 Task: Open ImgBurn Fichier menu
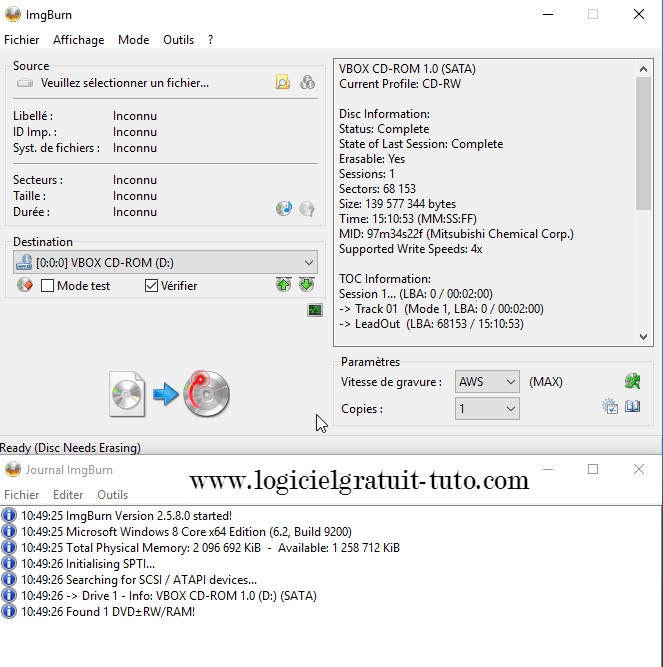tap(22, 40)
